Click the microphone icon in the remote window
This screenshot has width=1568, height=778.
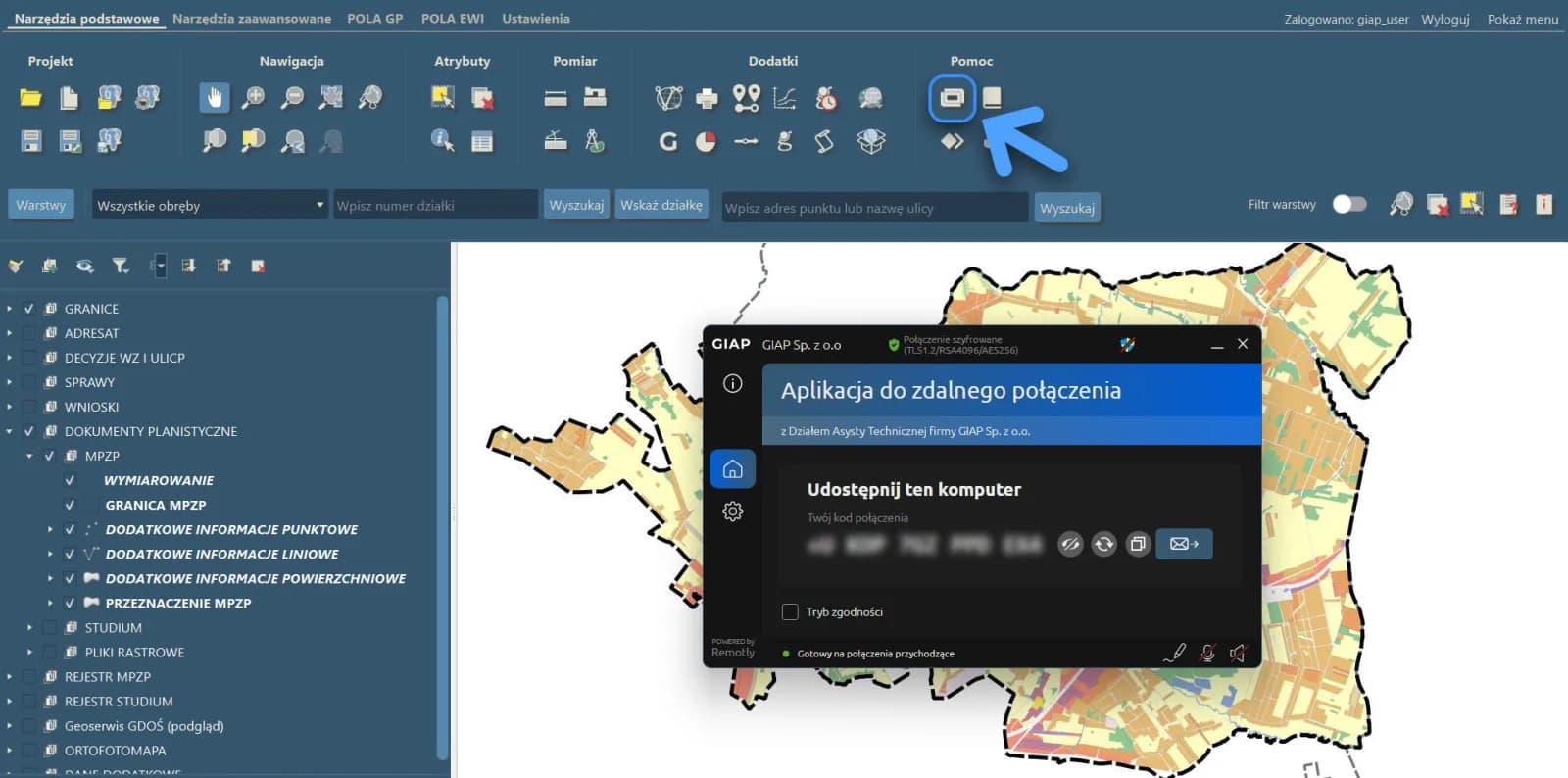coord(1207,653)
